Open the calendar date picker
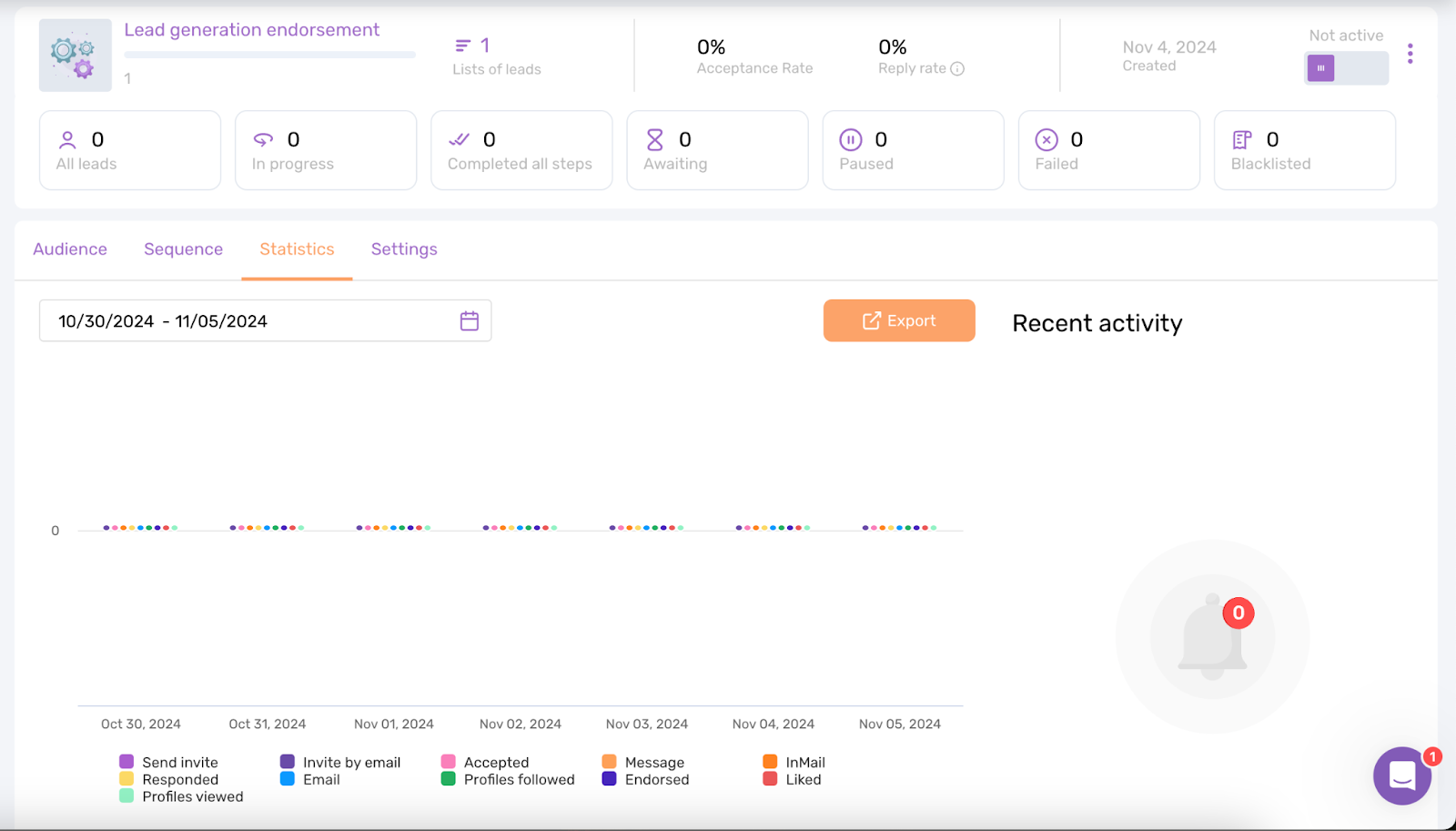 point(469,320)
